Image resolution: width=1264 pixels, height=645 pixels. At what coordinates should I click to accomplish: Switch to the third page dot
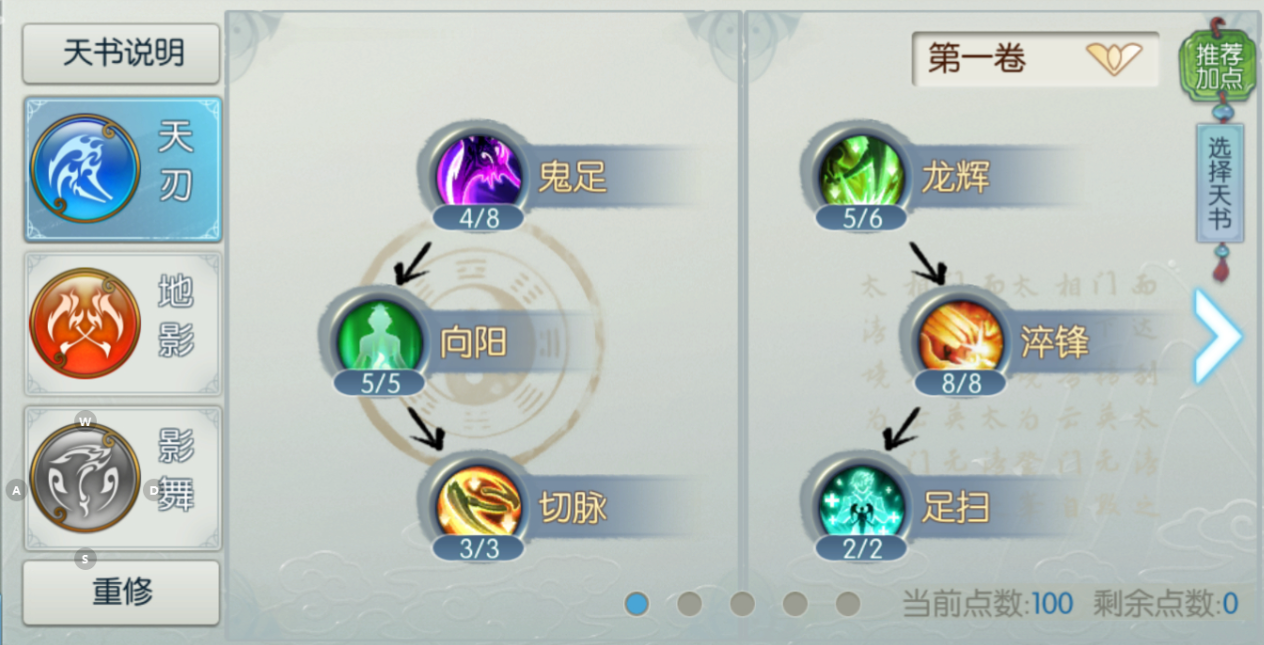point(742,603)
